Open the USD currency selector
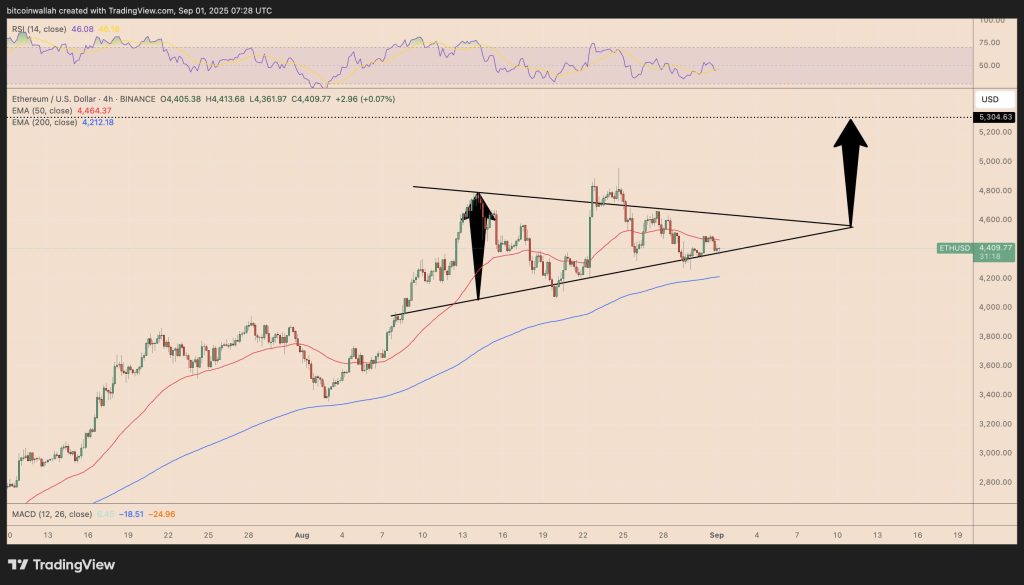This screenshot has height=585, width=1024. tap(988, 99)
